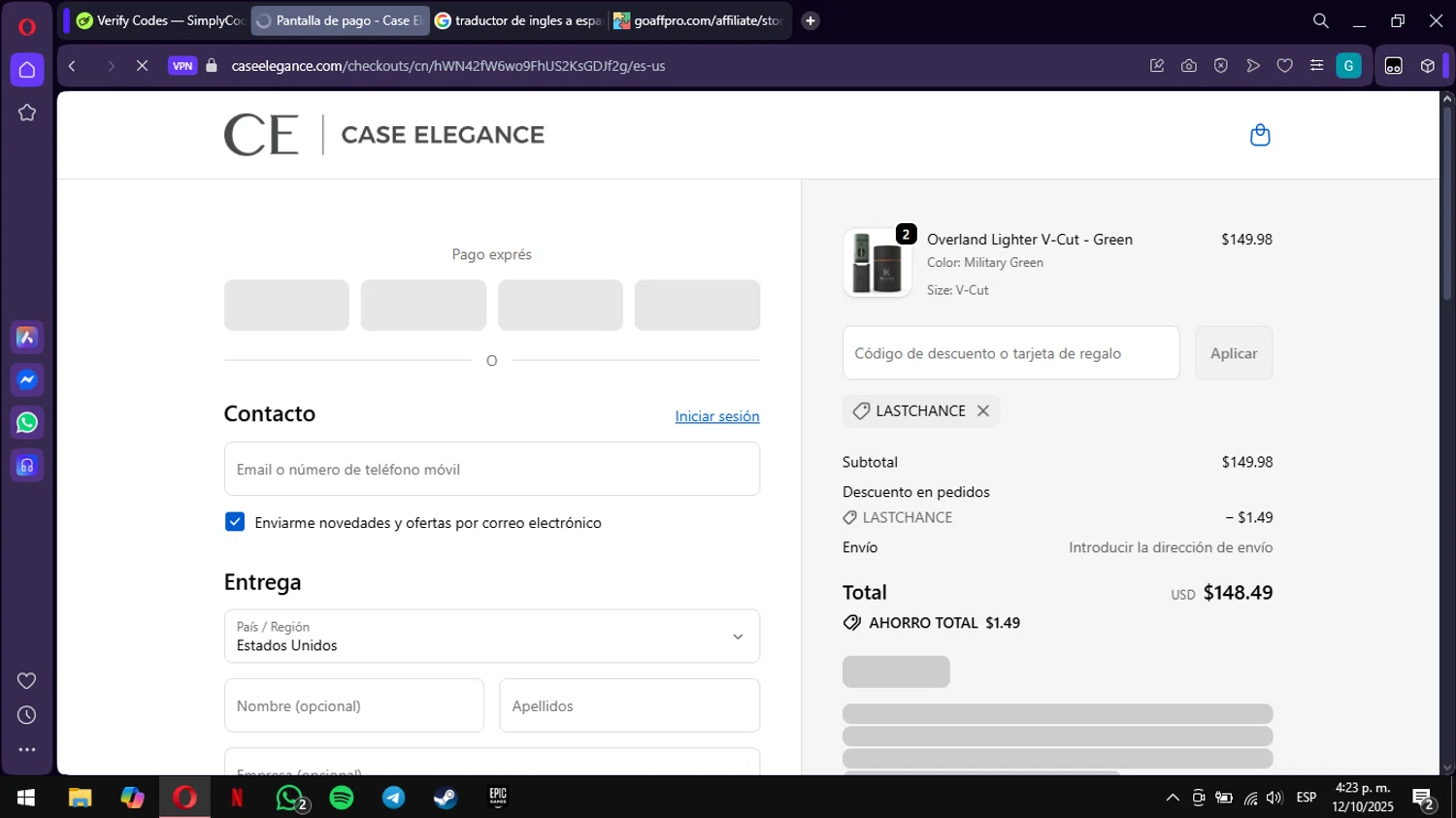Toggle the VPN badge in address bar
This screenshot has width=1456, height=818.
tap(182, 66)
